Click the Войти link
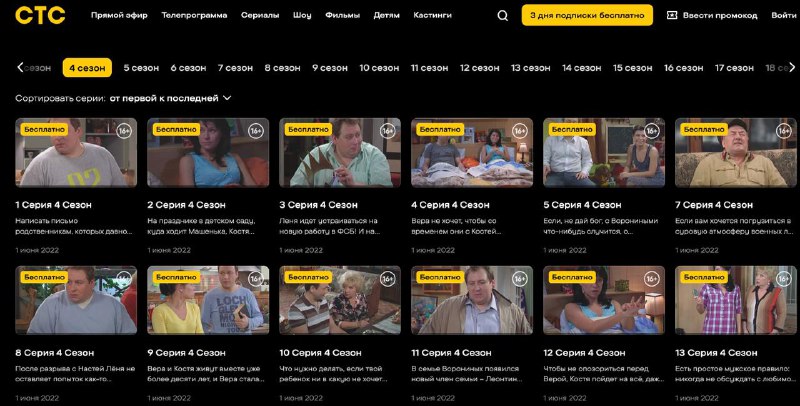Image resolution: width=800 pixels, height=406 pixels. [784, 15]
